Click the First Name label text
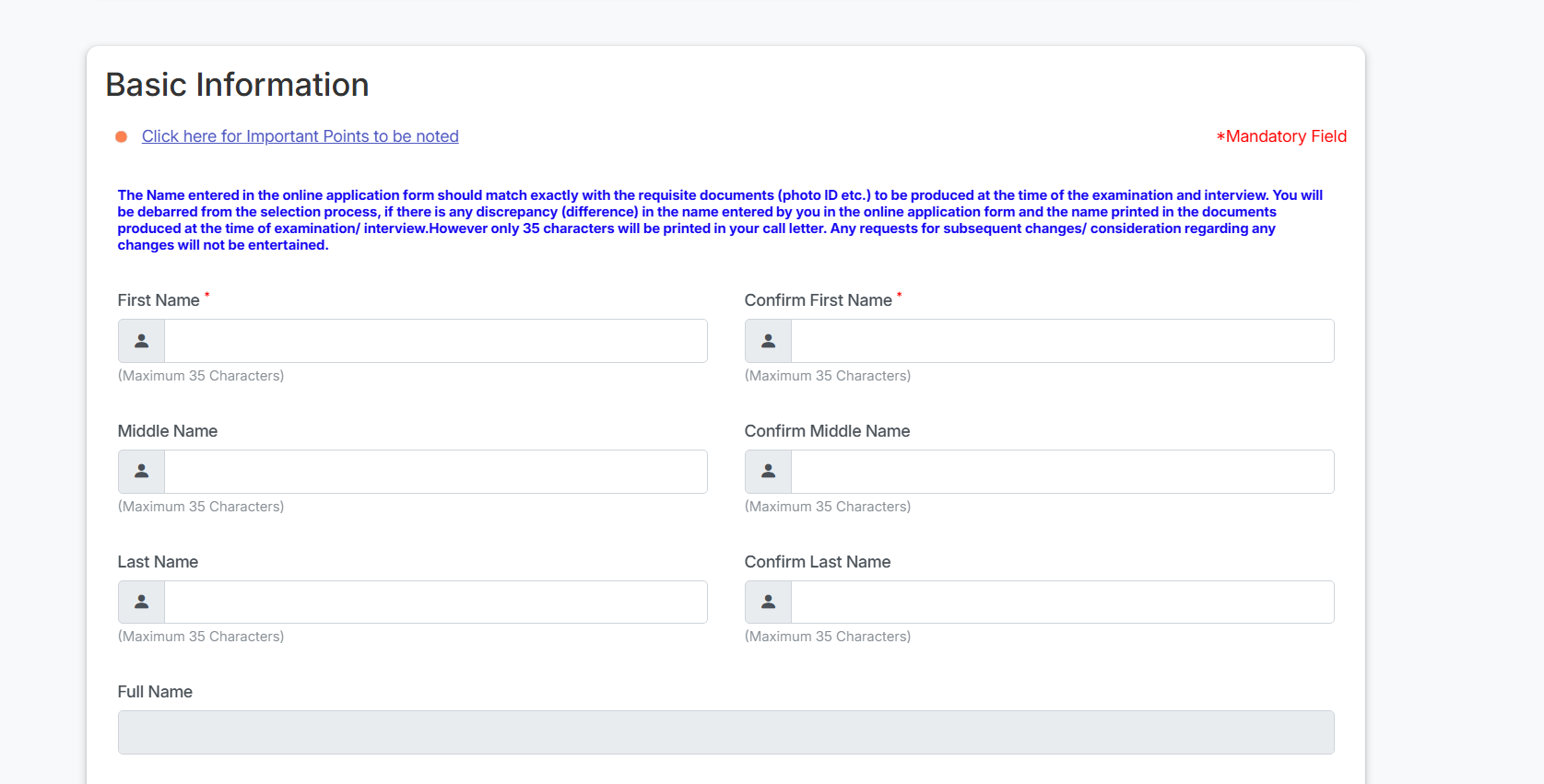1544x784 pixels. coord(159,300)
